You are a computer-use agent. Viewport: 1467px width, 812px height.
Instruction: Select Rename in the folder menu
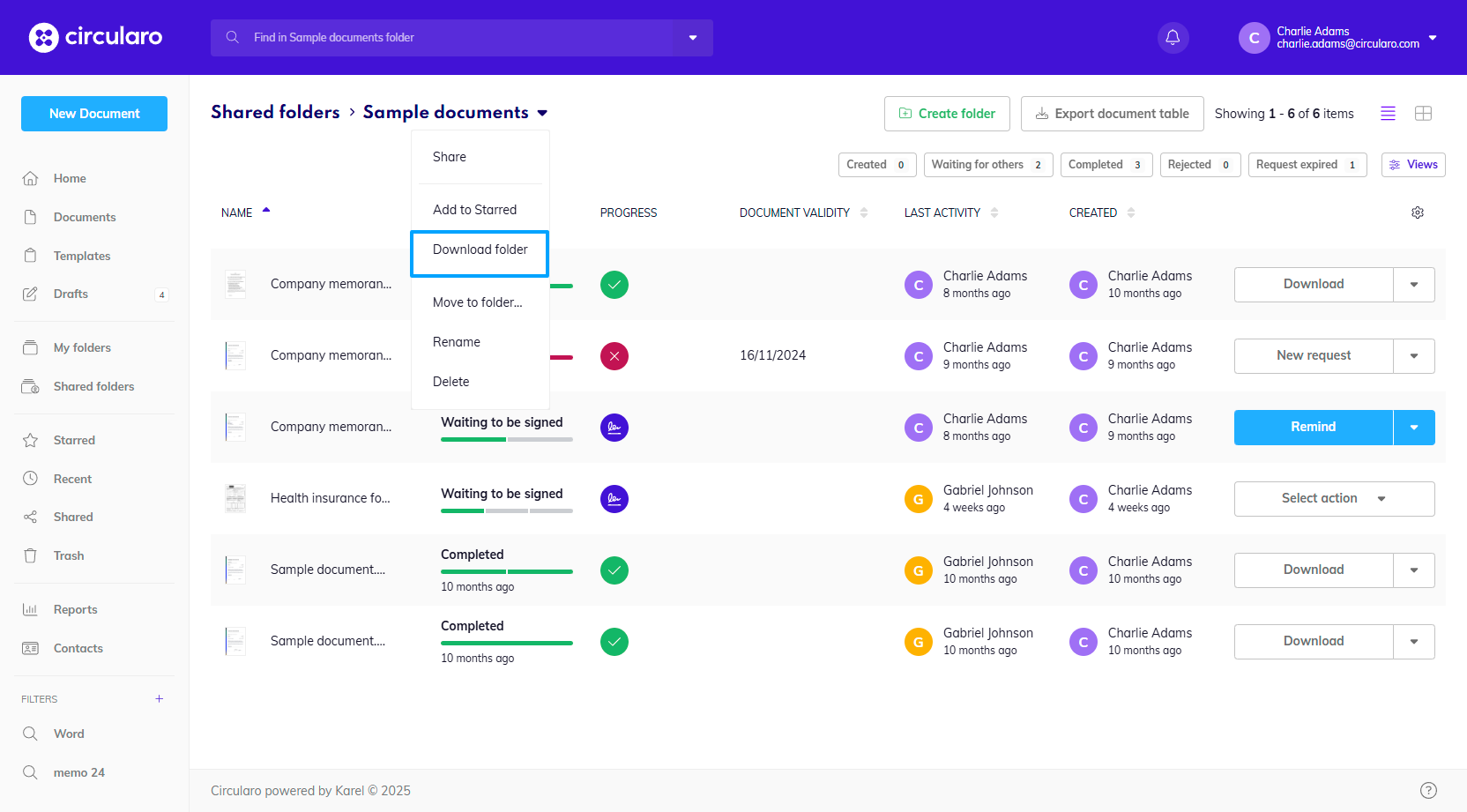point(457,342)
